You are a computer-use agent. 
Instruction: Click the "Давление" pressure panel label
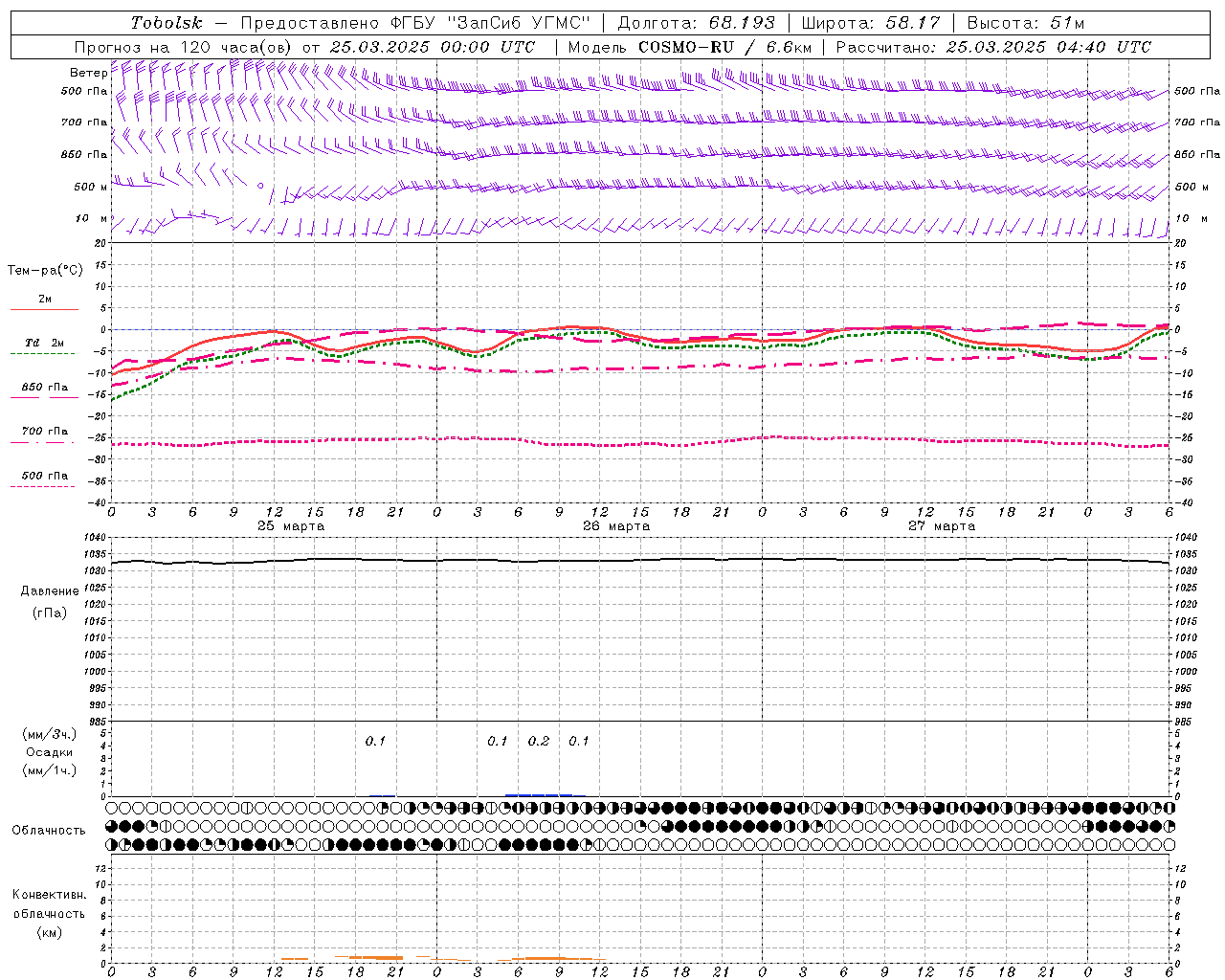(50, 591)
